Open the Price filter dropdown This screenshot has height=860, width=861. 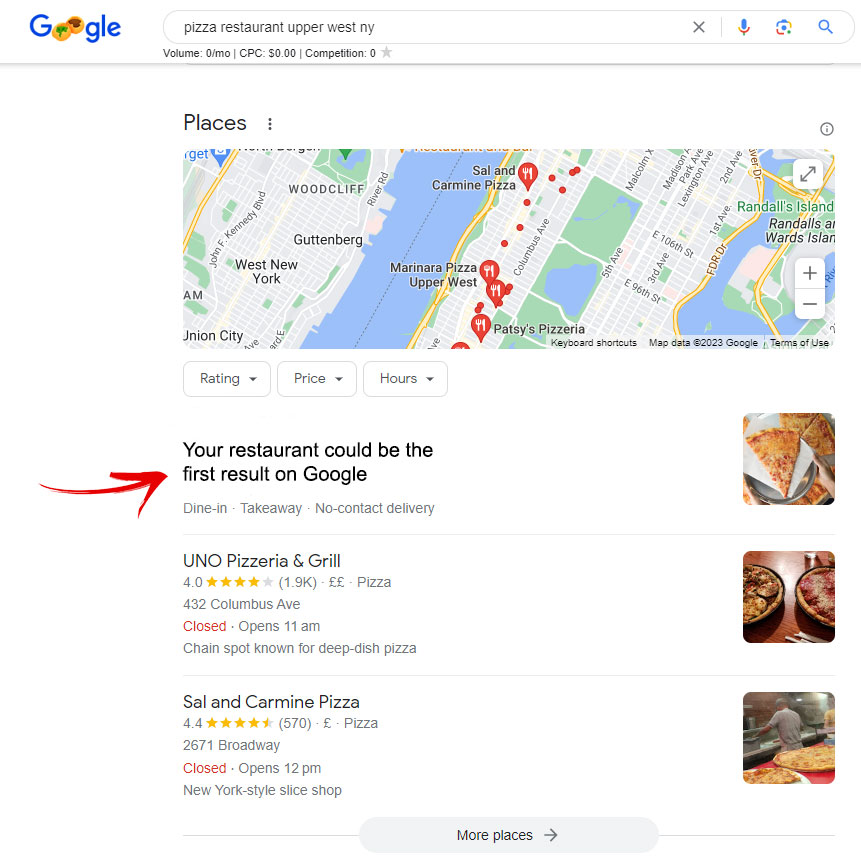(x=317, y=378)
